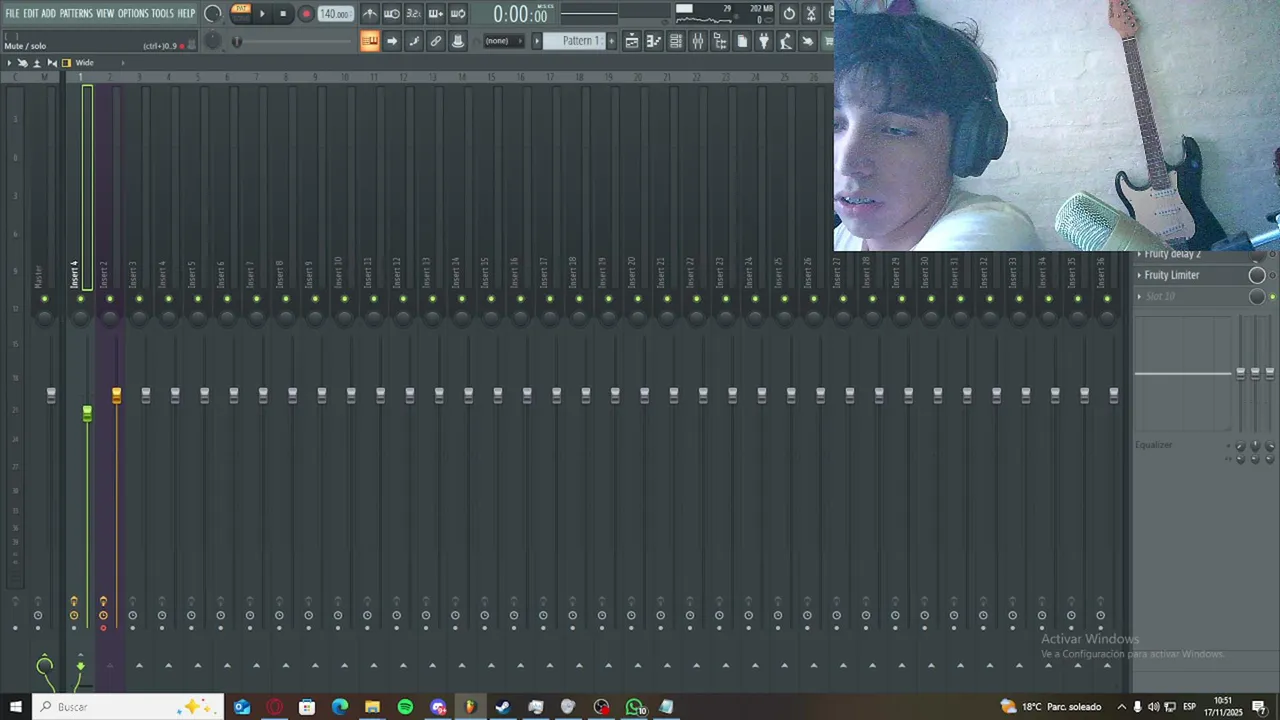Mute the Insert 10 track LED
Image resolution: width=1280 pixels, height=720 pixels.
point(344,299)
